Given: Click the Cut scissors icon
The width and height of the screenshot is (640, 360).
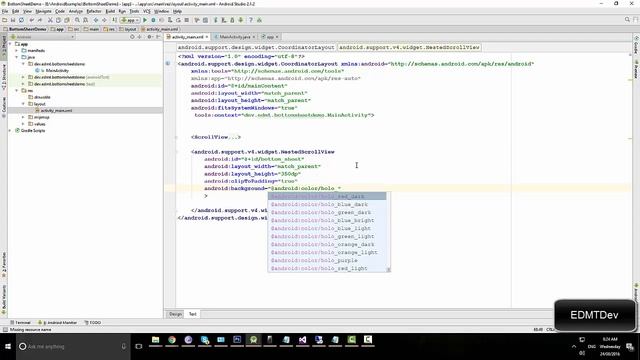Looking at the screenshot, I should pos(50,20).
